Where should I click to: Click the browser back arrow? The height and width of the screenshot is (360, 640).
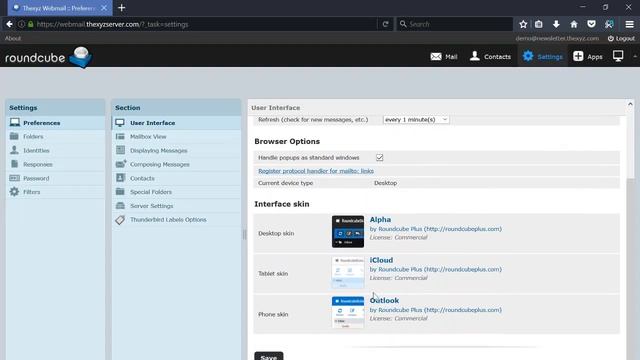tap(9, 24)
